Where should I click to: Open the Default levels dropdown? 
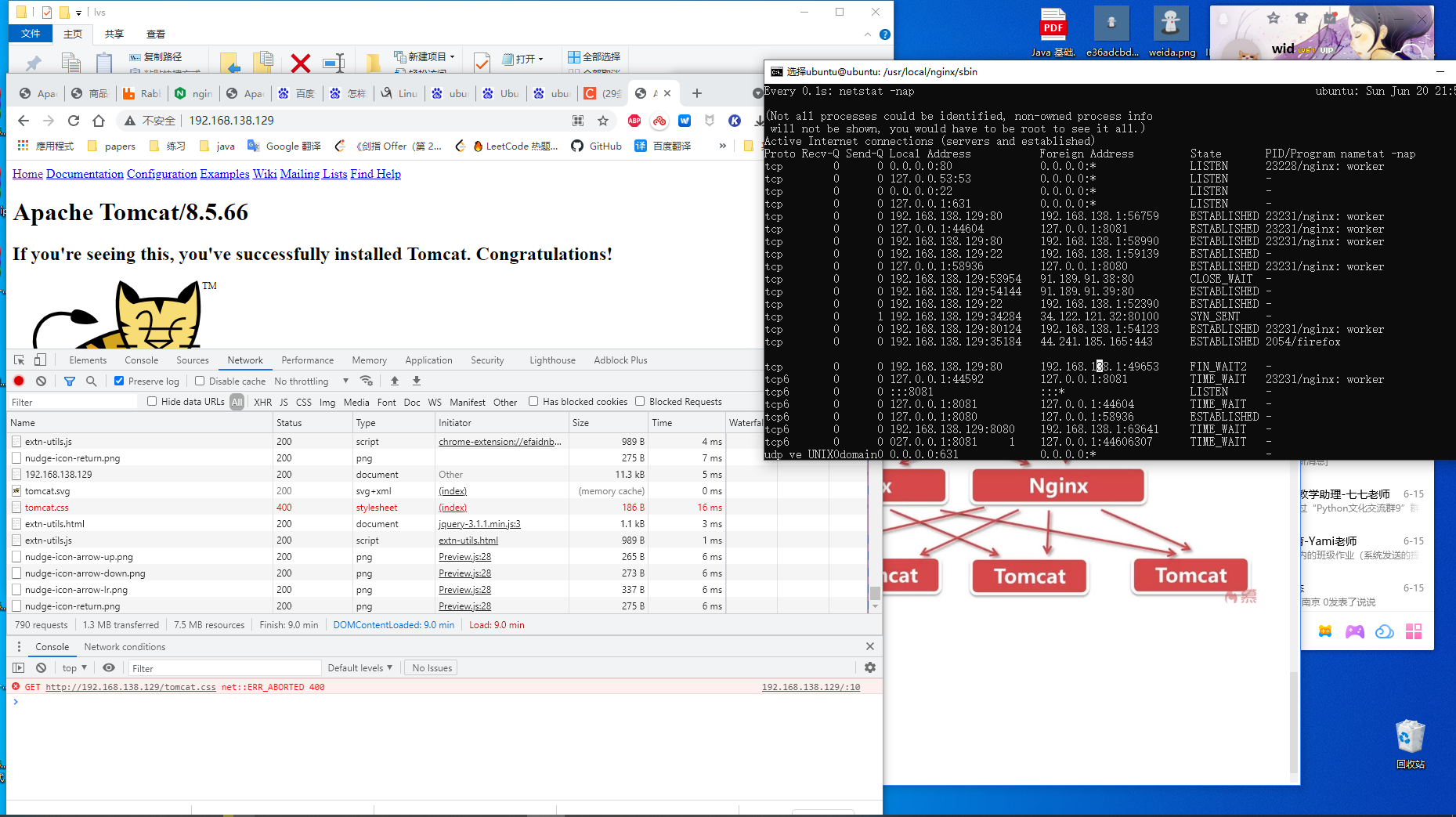pos(360,668)
